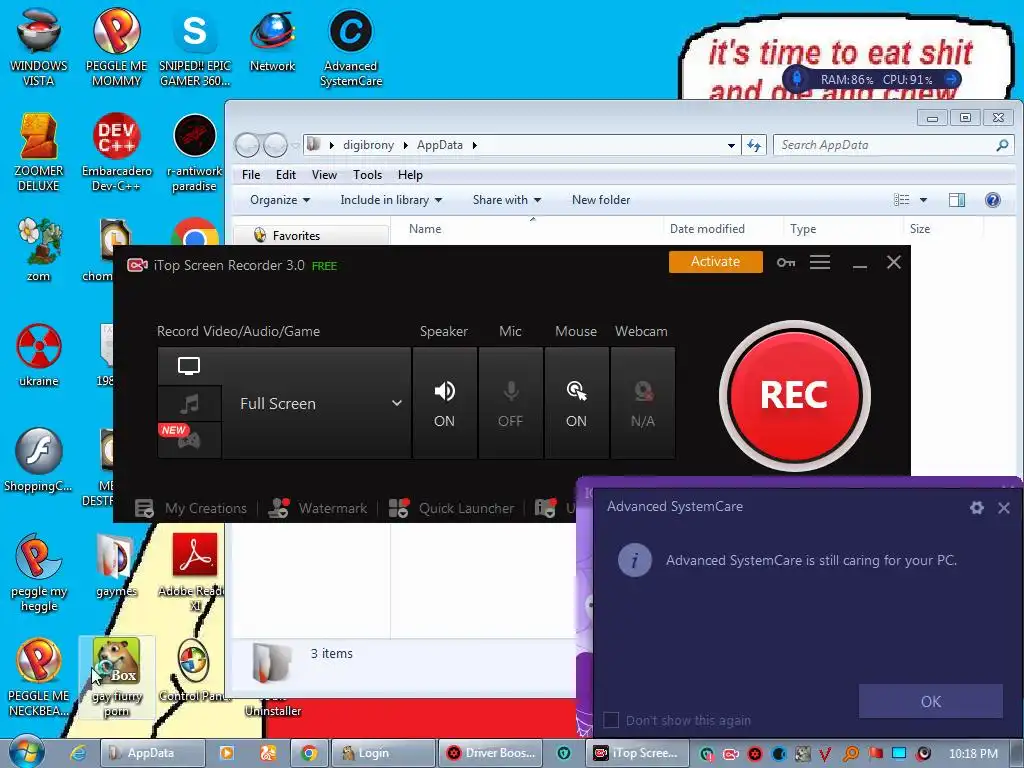Click the orange Activate button
1024x768 pixels.
715,262
